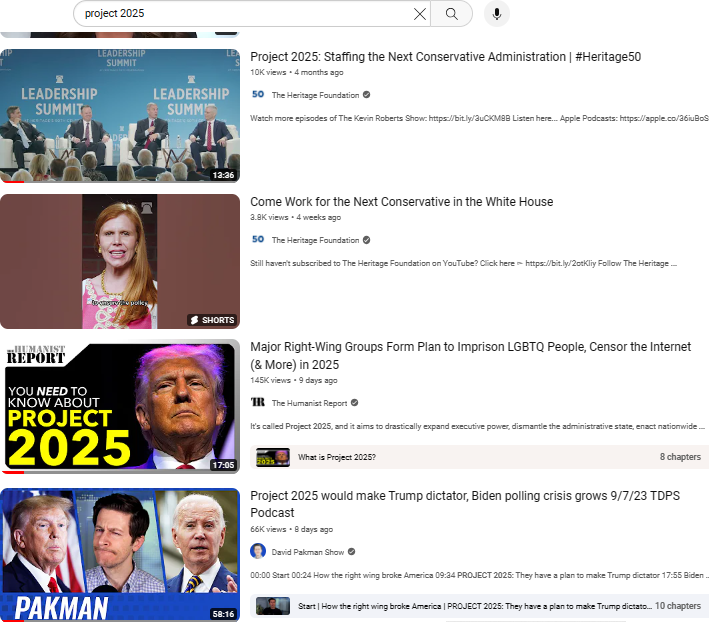Click the SHORTS badge on the thumbnail

tap(212, 320)
